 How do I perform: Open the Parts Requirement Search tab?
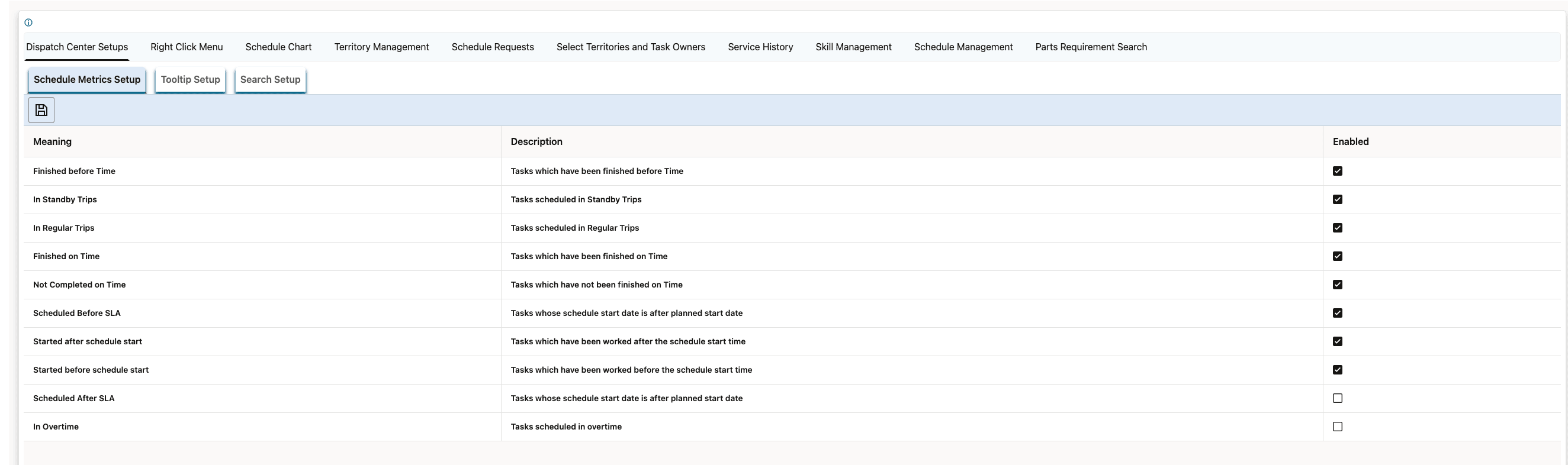coord(1091,47)
